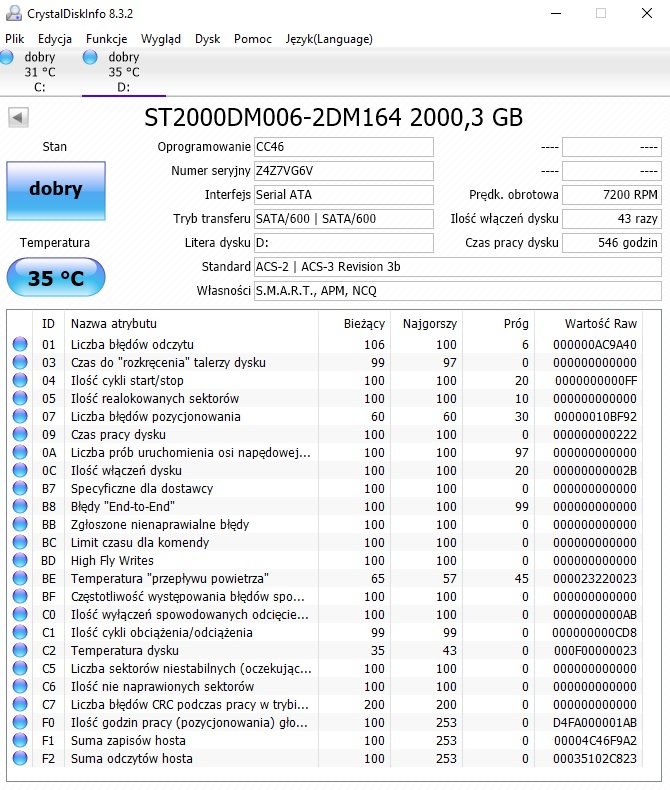Minimize the CrystalDiskInfo window
This screenshot has width=670, height=790.
(x=556, y=14)
